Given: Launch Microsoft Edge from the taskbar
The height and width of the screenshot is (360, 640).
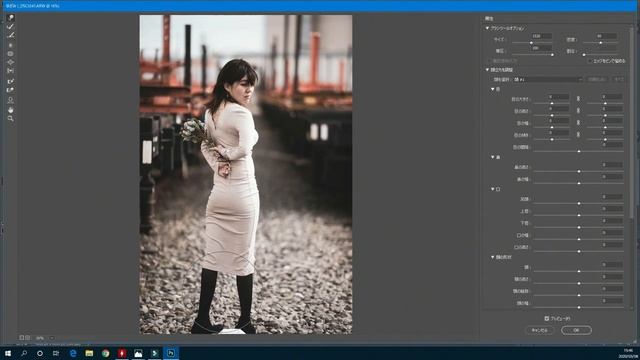Looking at the screenshot, I should coord(73,353).
